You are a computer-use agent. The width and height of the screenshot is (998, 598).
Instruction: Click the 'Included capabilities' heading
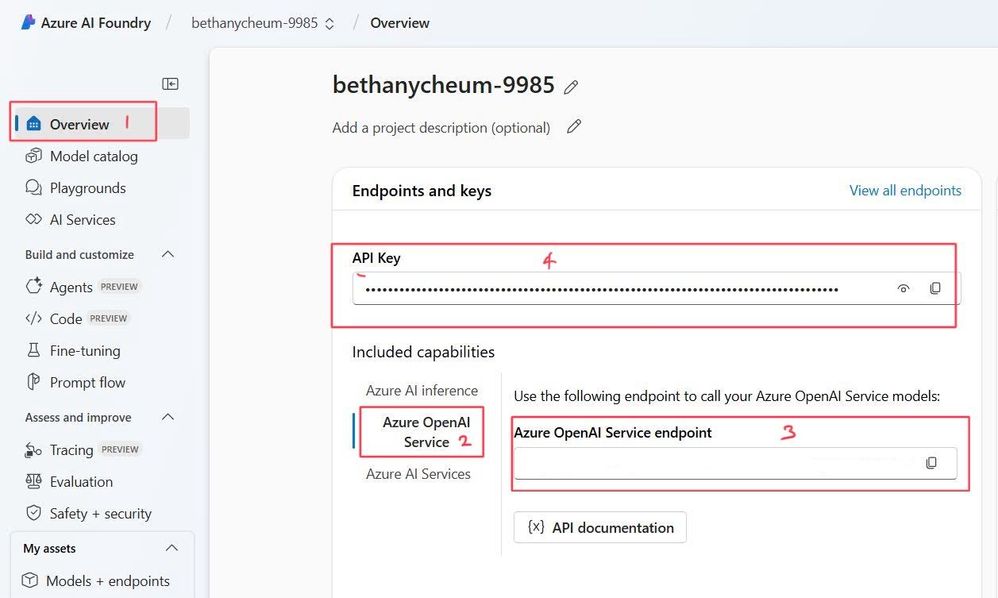[x=423, y=352]
